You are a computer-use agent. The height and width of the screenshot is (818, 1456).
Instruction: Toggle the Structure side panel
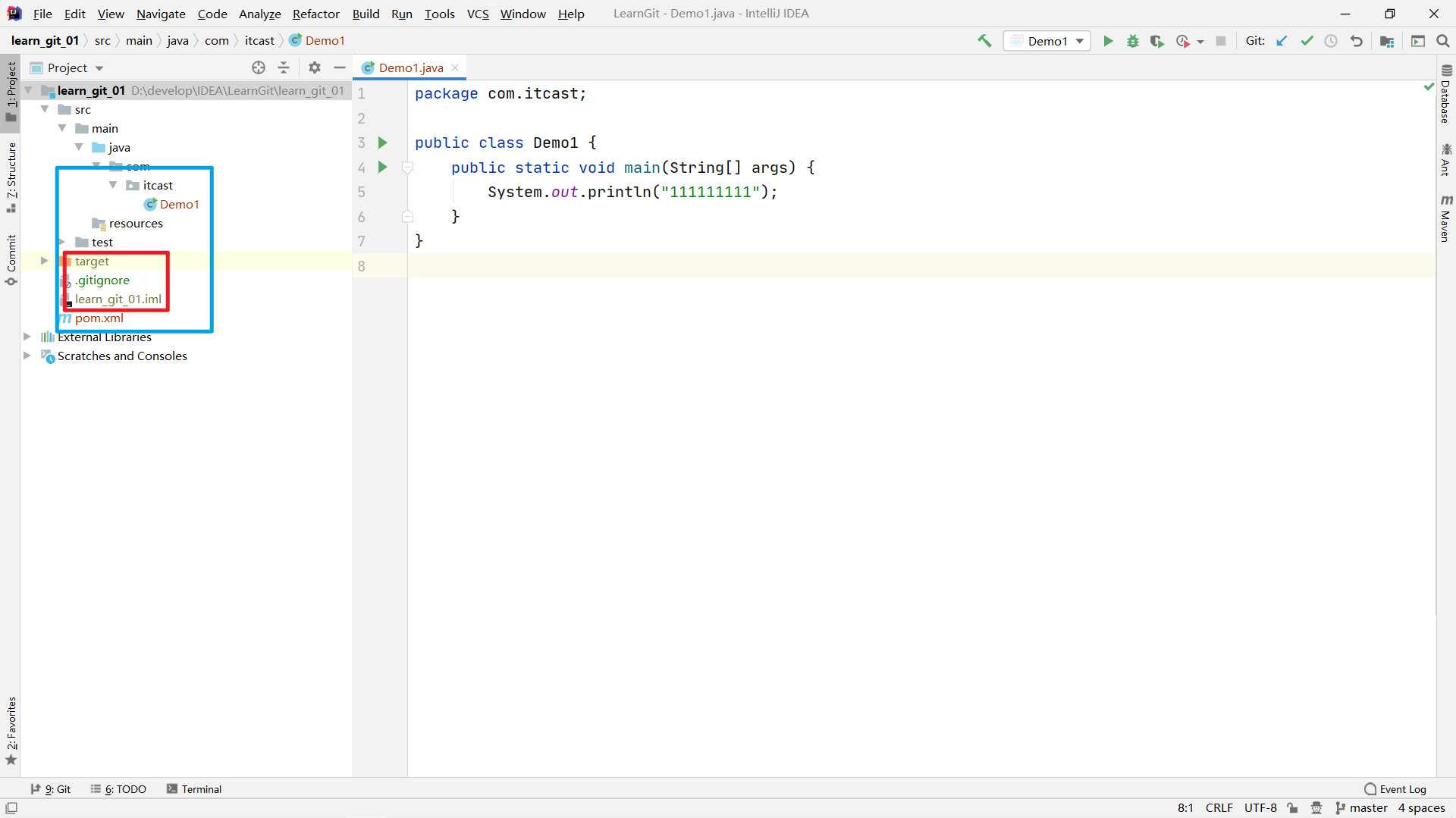[11, 177]
